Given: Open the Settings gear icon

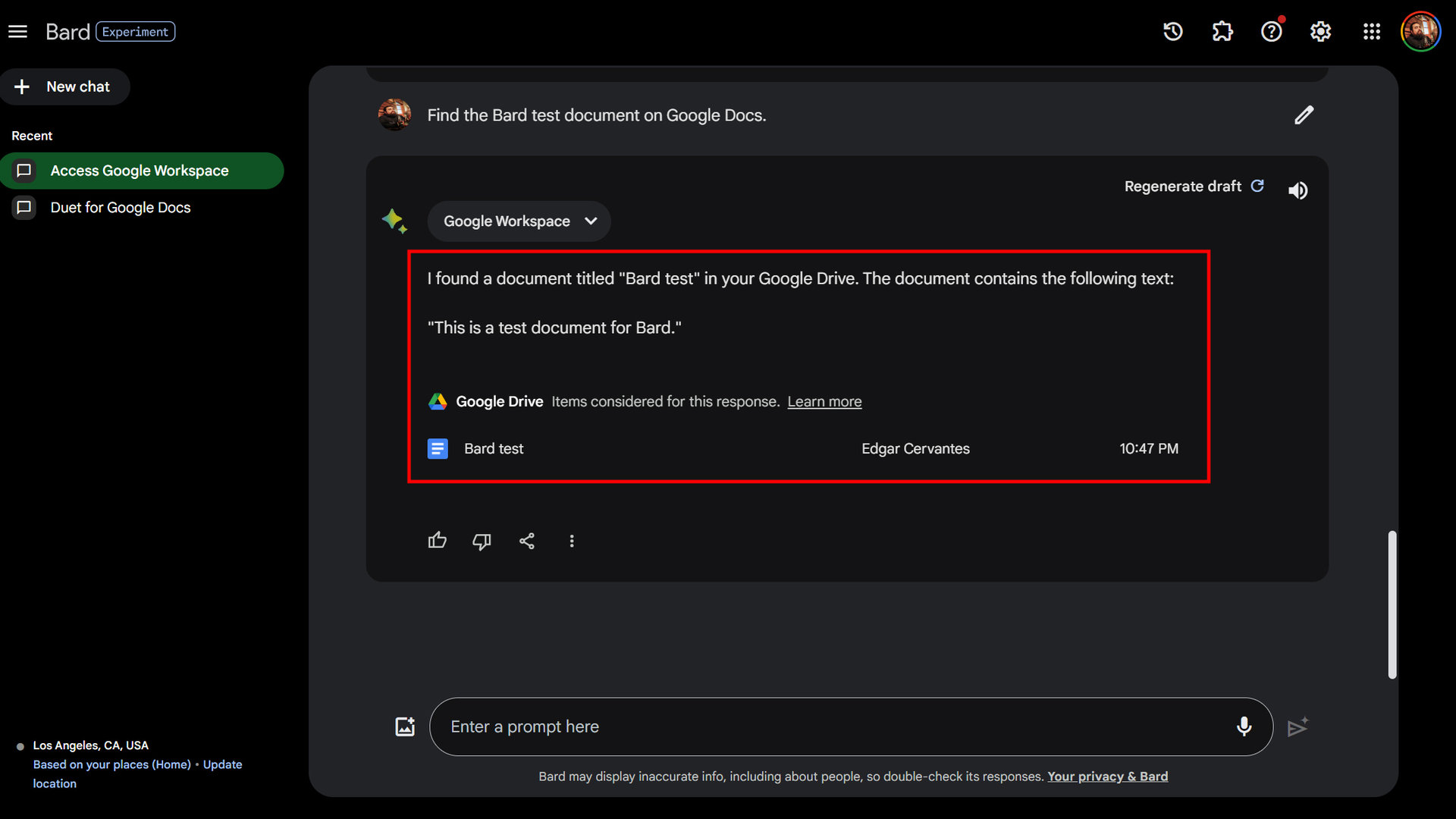Looking at the screenshot, I should click(x=1320, y=32).
